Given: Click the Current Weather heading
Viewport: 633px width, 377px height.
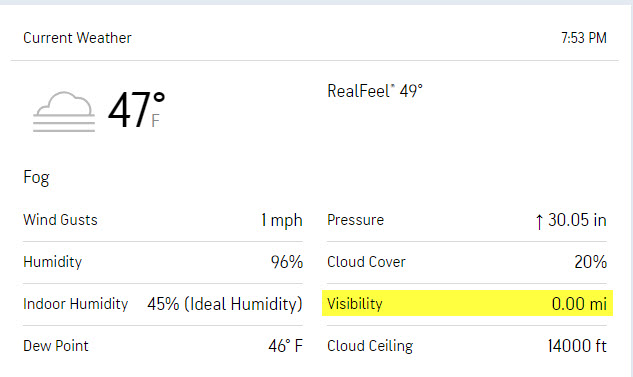Looking at the screenshot, I should 78,38.
